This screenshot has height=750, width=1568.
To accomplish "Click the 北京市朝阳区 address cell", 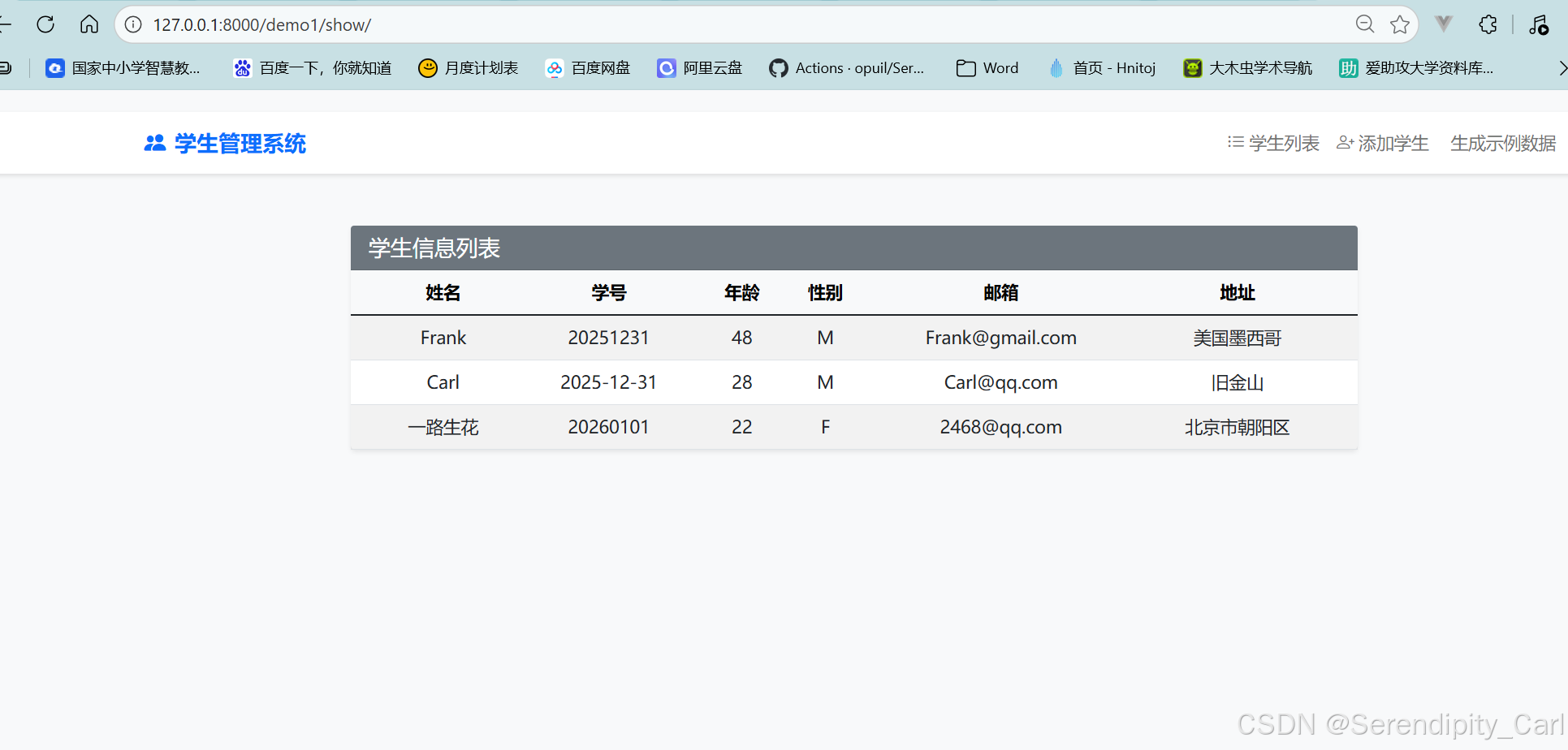I will [x=1237, y=427].
